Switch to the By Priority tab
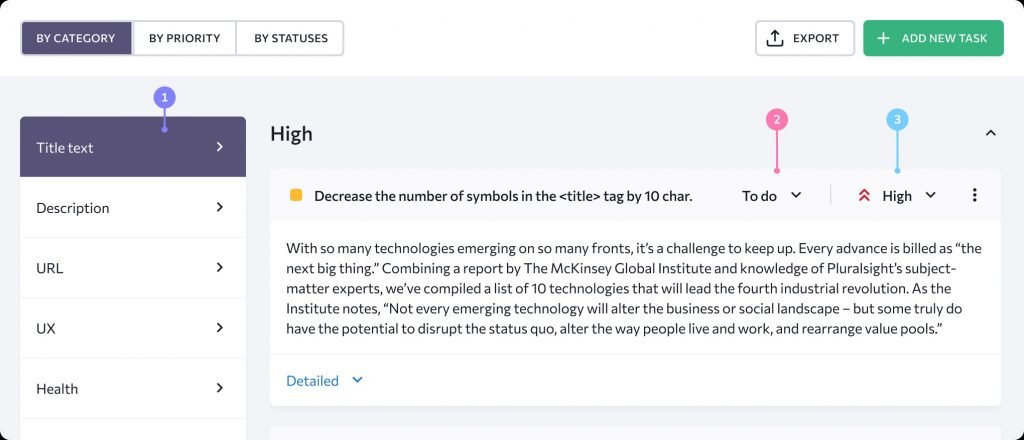The height and width of the screenshot is (440, 1024). (x=184, y=38)
